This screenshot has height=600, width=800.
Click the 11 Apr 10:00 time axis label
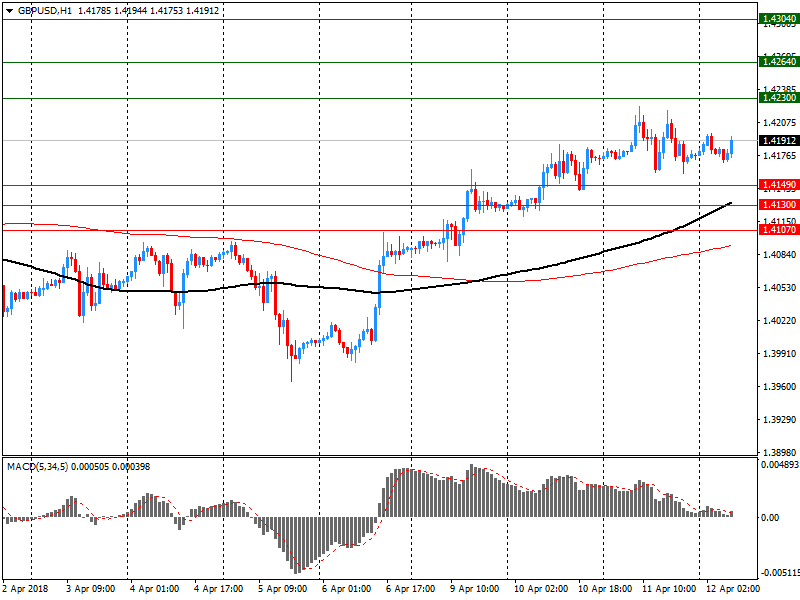(x=669, y=589)
